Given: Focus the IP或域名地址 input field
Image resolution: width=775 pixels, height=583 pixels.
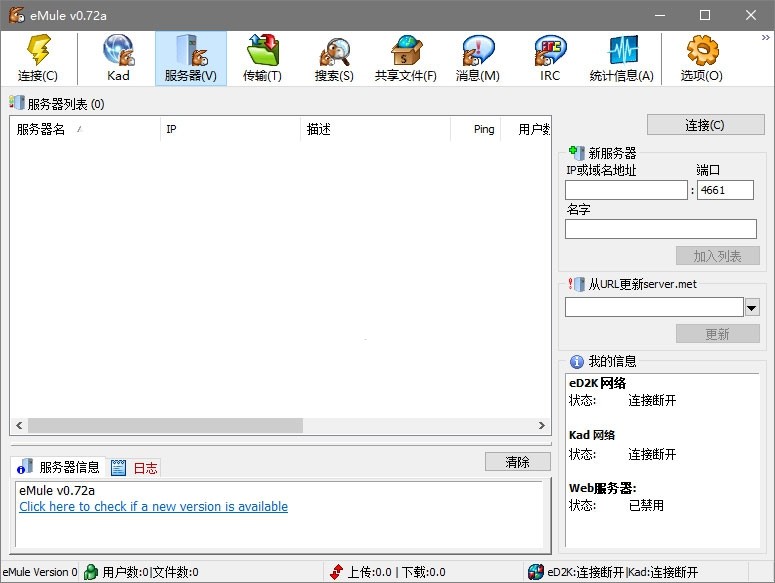Looking at the screenshot, I should (x=626, y=190).
